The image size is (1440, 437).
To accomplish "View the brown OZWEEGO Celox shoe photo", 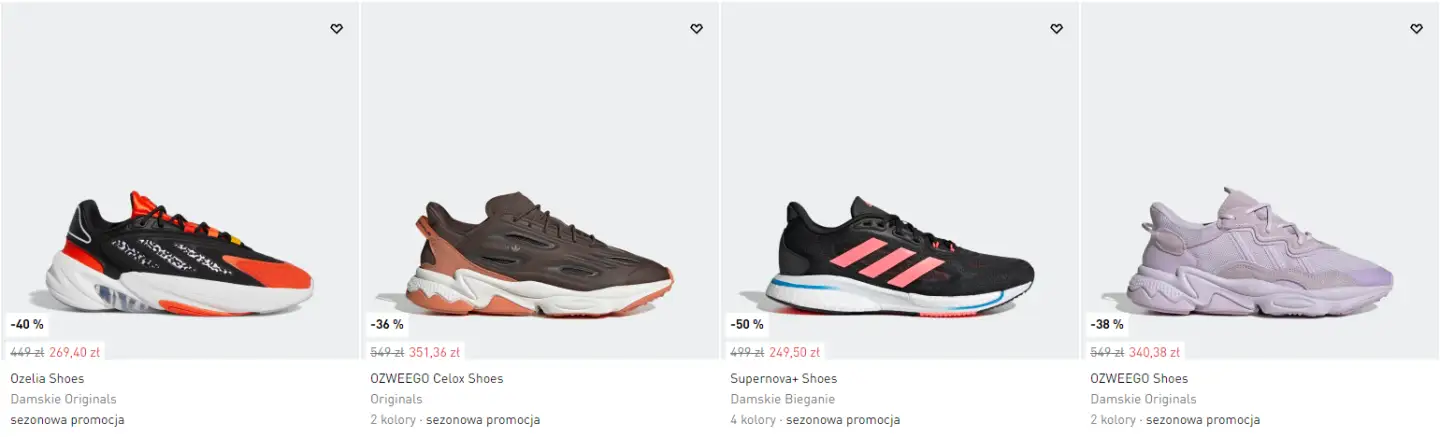I will pyautogui.click(x=540, y=254).
